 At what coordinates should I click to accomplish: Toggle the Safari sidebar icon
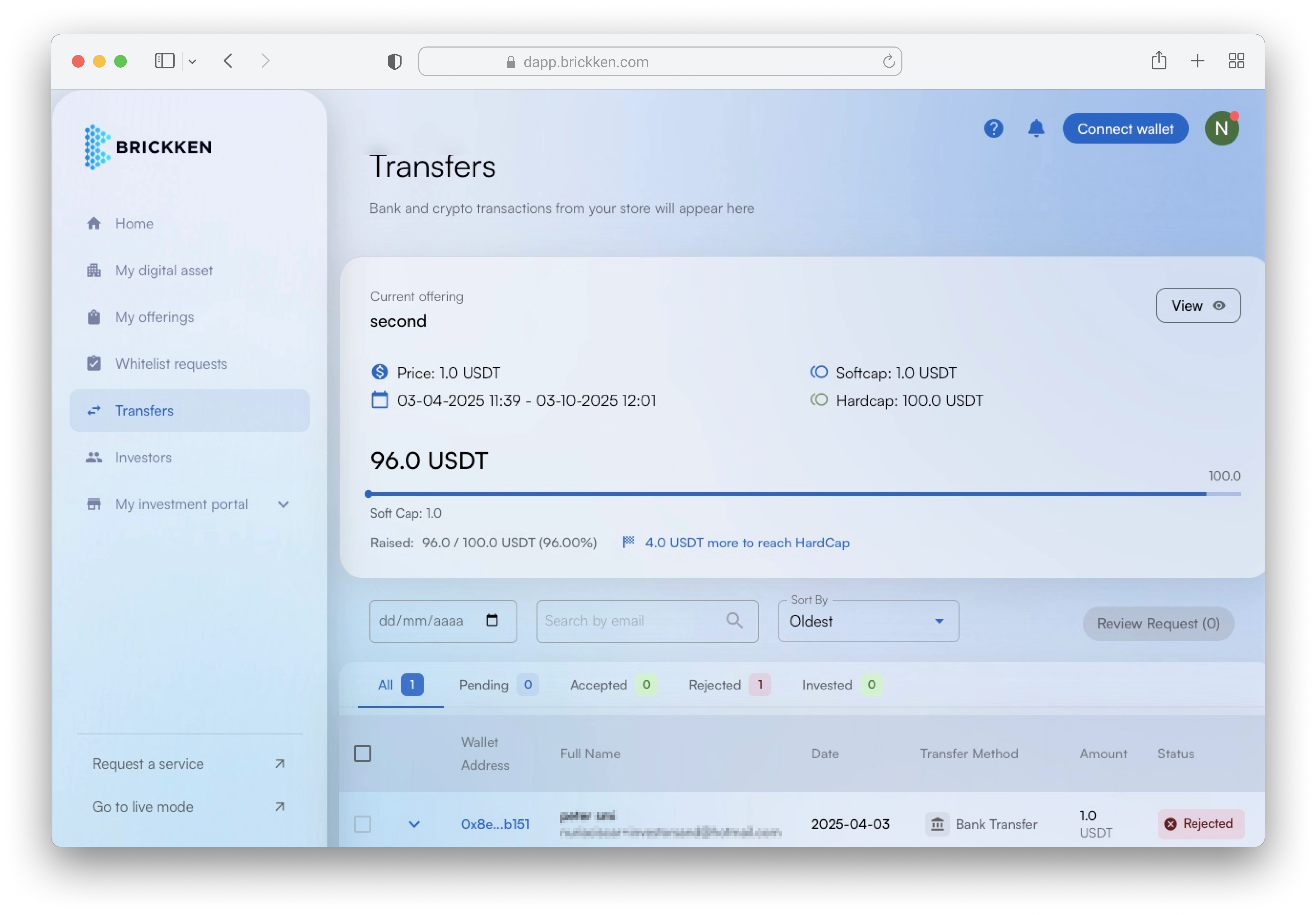click(164, 61)
